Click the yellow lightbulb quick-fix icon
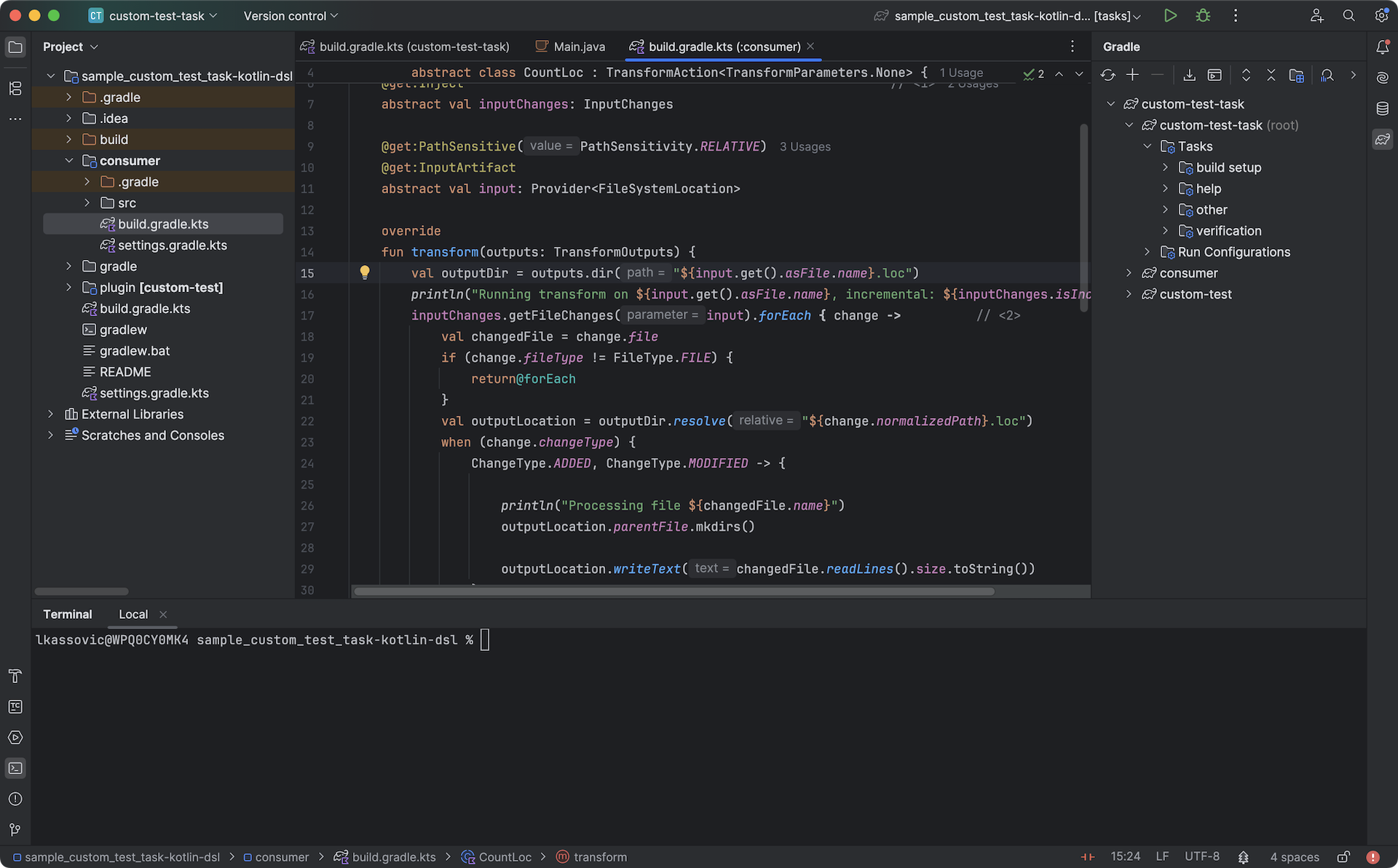 365,272
